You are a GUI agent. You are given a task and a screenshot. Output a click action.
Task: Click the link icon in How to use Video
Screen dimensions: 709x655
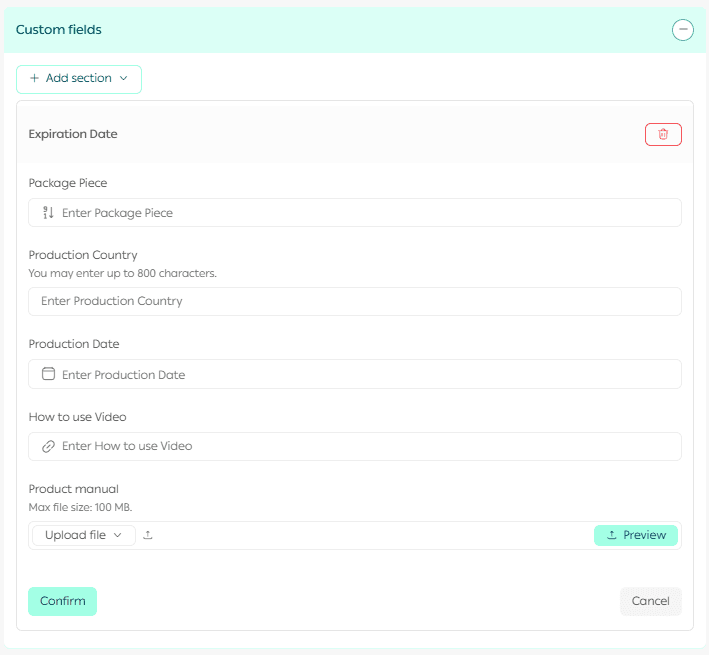pos(48,446)
